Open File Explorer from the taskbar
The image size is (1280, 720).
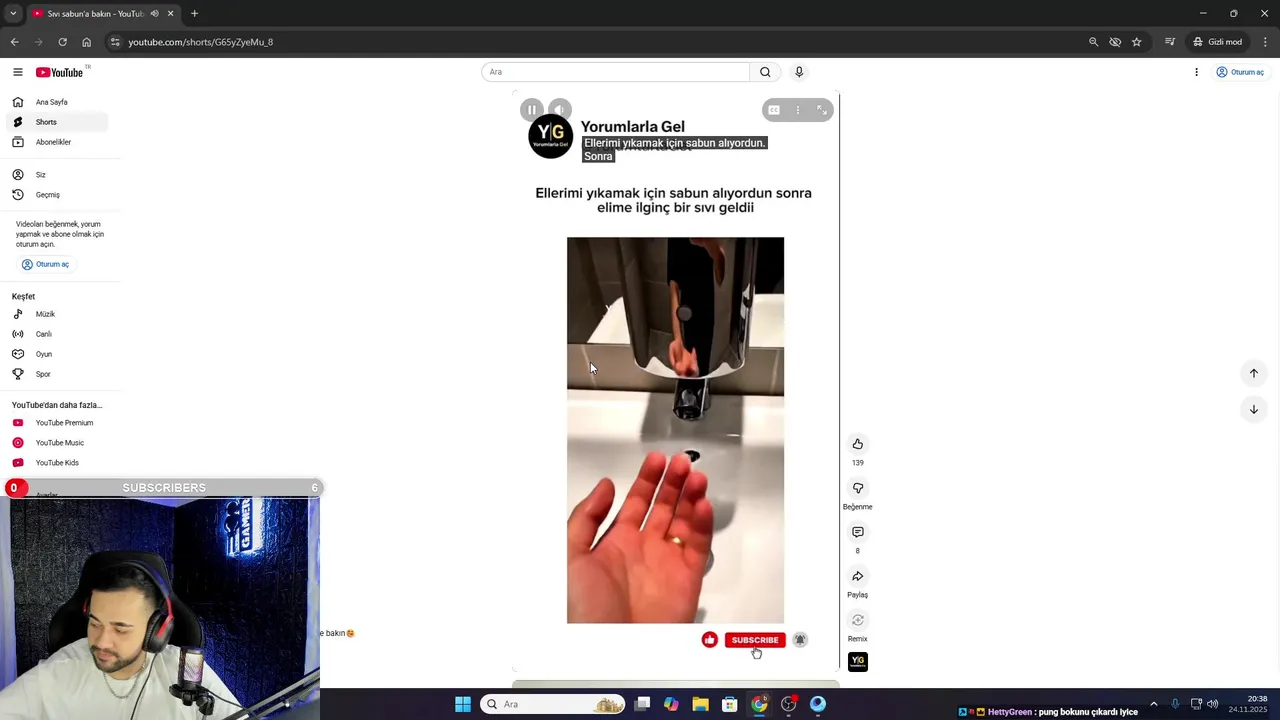[x=700, y=704]
